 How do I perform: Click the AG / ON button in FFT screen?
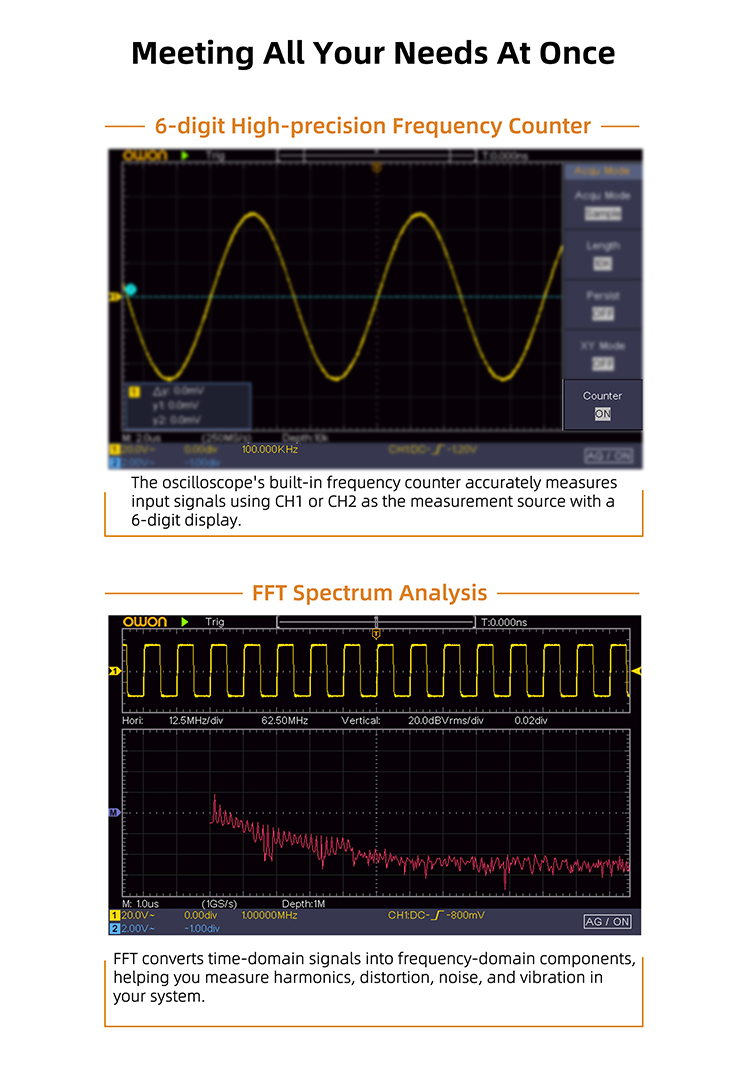[608, 921]
